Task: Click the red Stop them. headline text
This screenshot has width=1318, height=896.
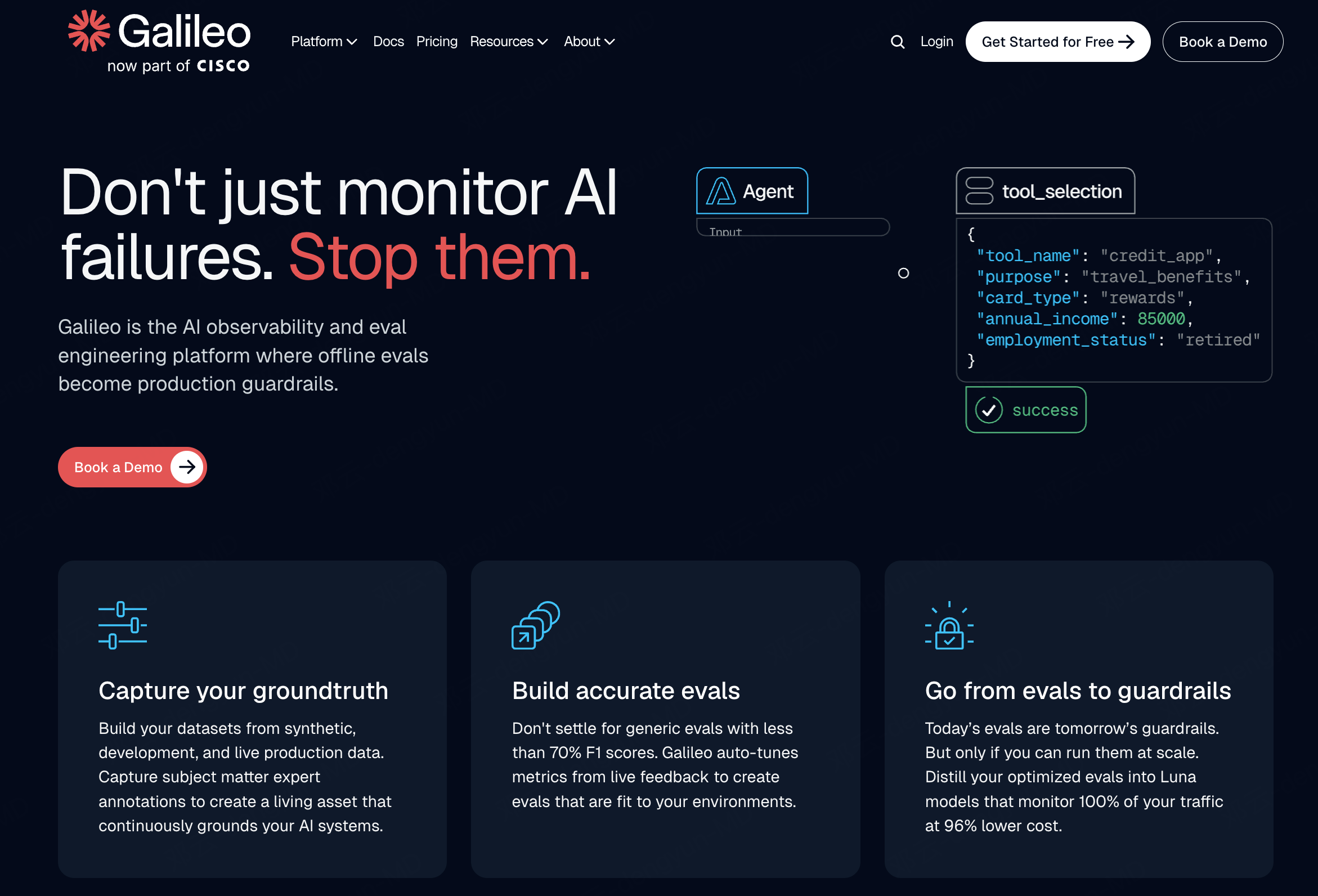Action: click(x=440, y=258)
